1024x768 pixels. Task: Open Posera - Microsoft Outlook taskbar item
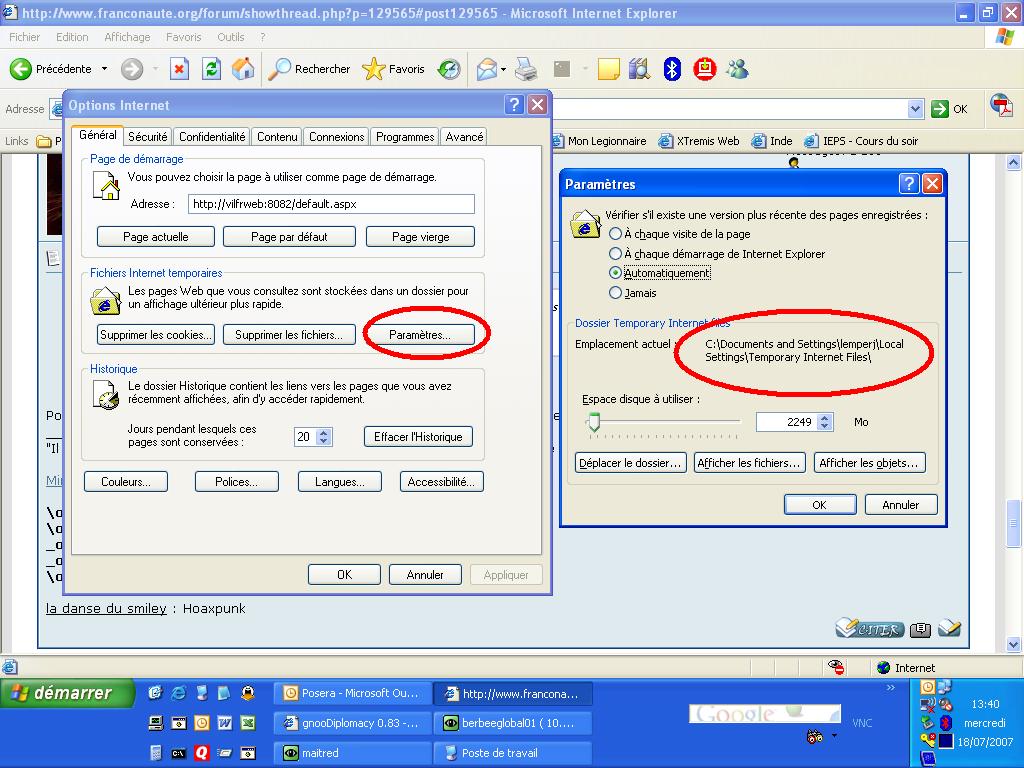point(353,693)
